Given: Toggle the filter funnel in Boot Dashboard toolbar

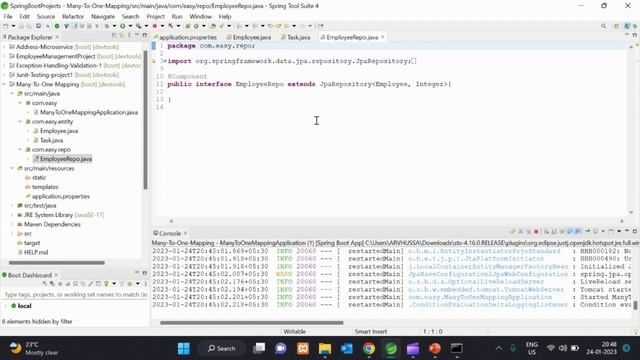Looking at the screenshot, I should tap(121, 284).
